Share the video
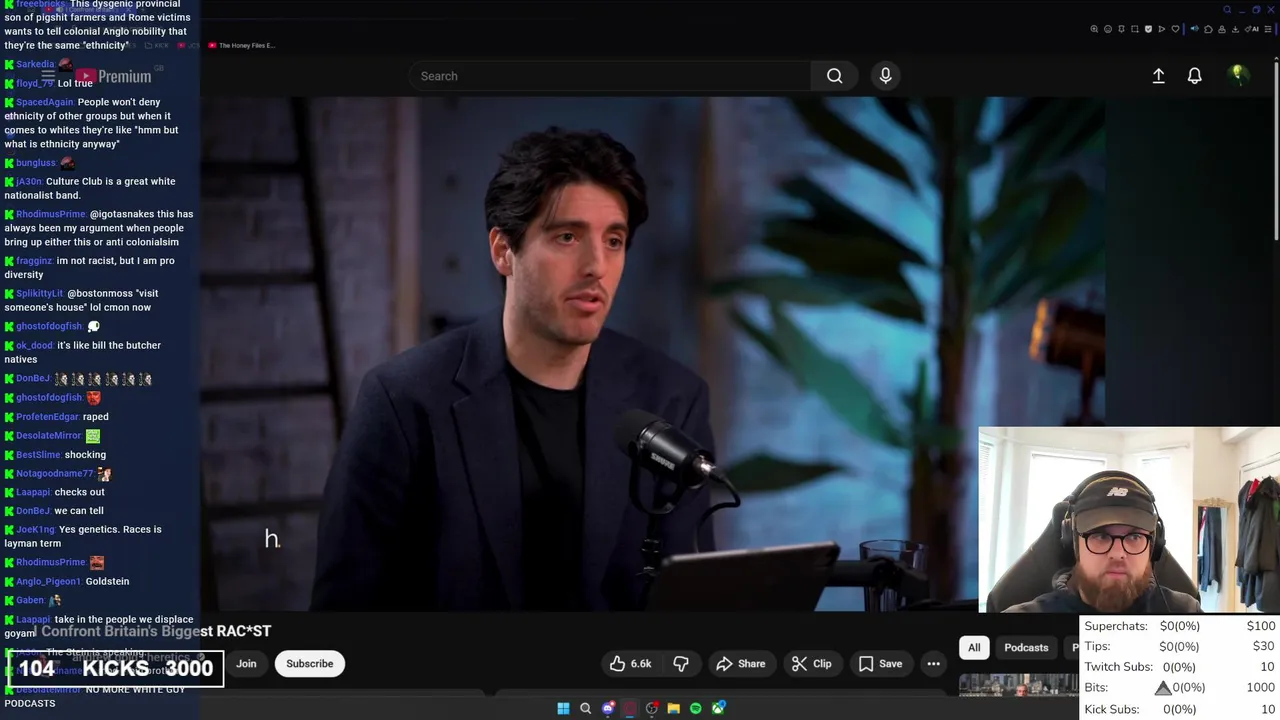Image resolution: width=1280 pixels, height=720 pixels. point(741,664)
